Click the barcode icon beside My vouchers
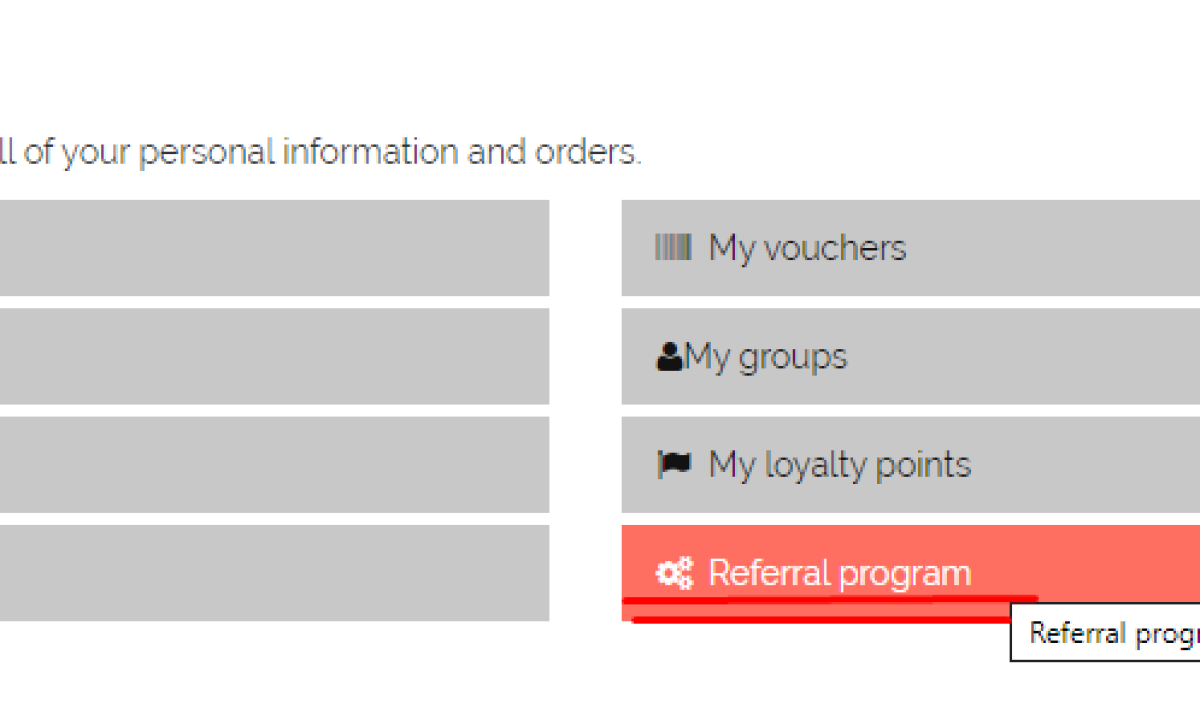Viewport: 1200px width, 720px height. pyautogui.click(x=673, y=247)
